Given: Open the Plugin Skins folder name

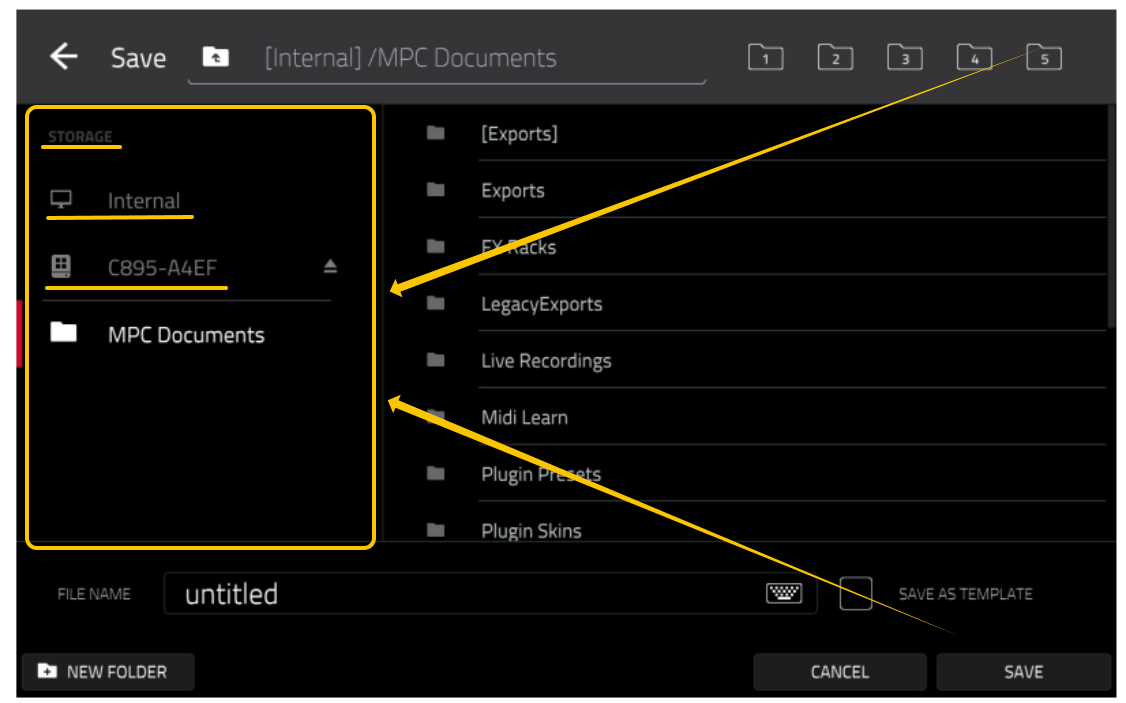Looking at the screenshot, I should tap(531, 531).
